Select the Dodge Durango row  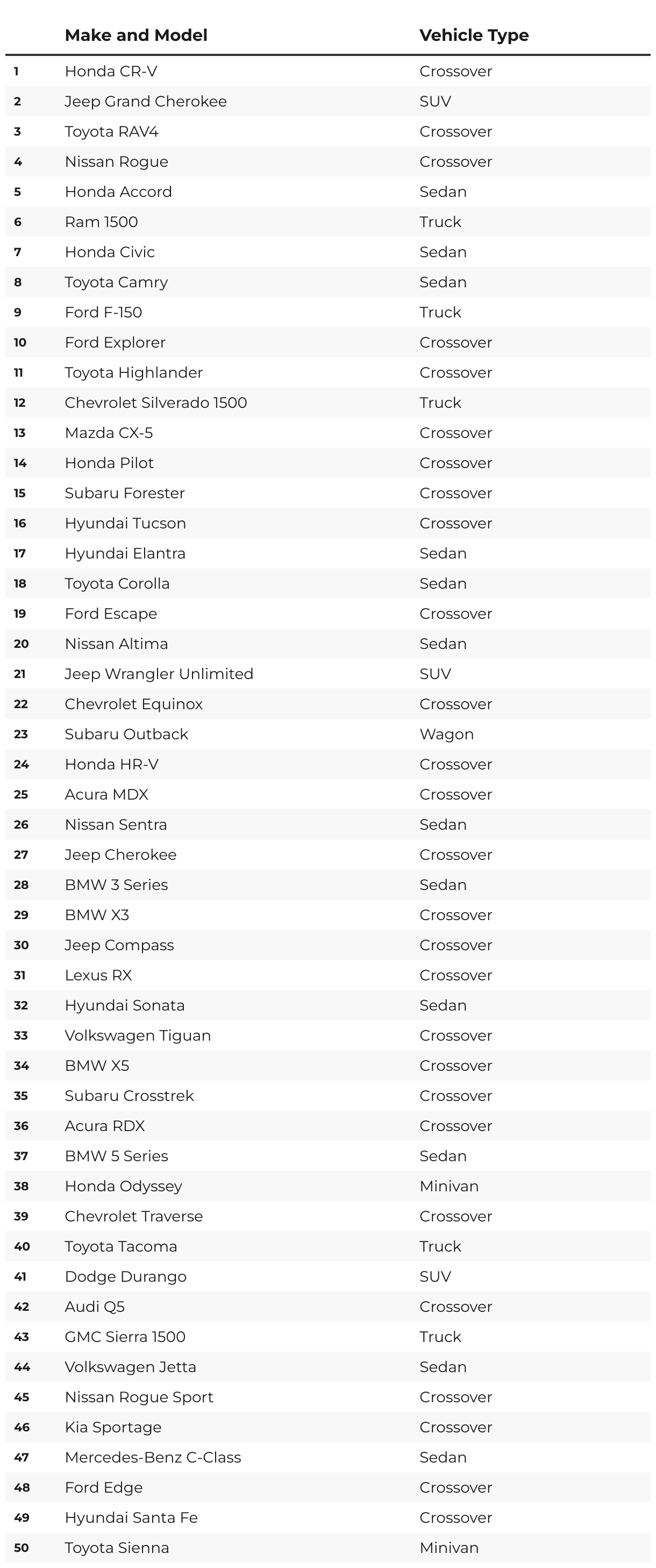tap(328, 1276)
